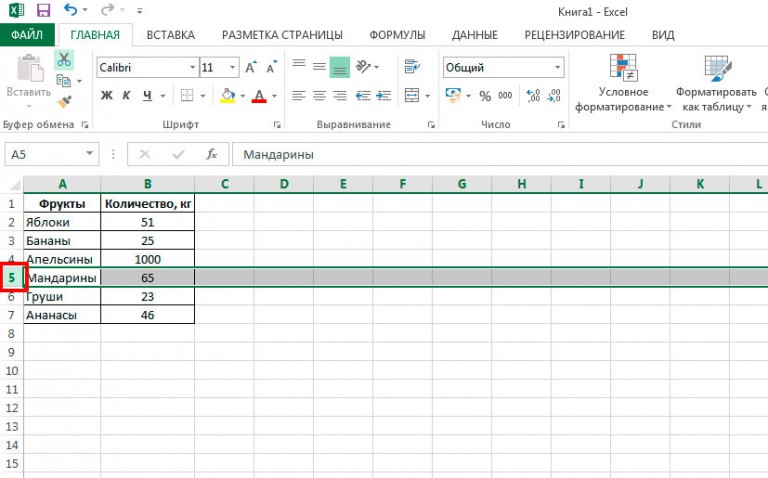
Task: Open Format as Table (Форматировать как таблицу)
Action: [x=717, y=83]
